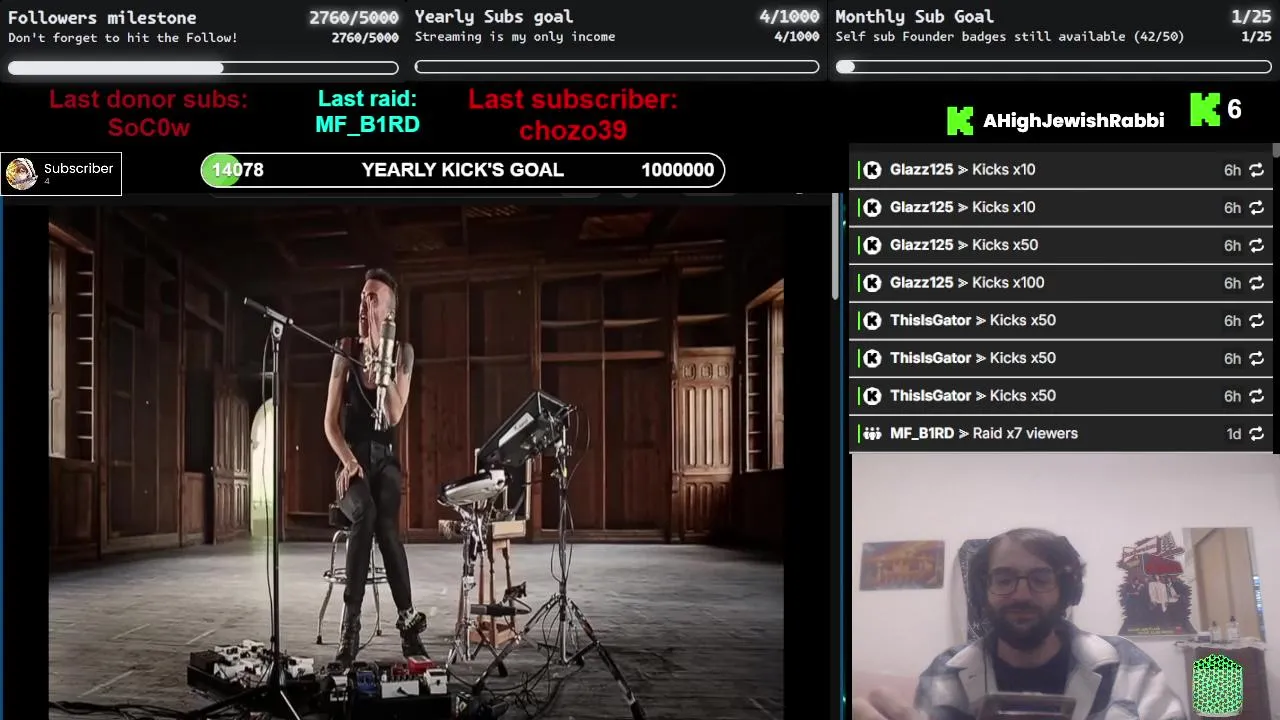Click the raid viewers icon beside MF_B1RD
Viewport: 1280px width, 720px height.
(x=872, y=434)
